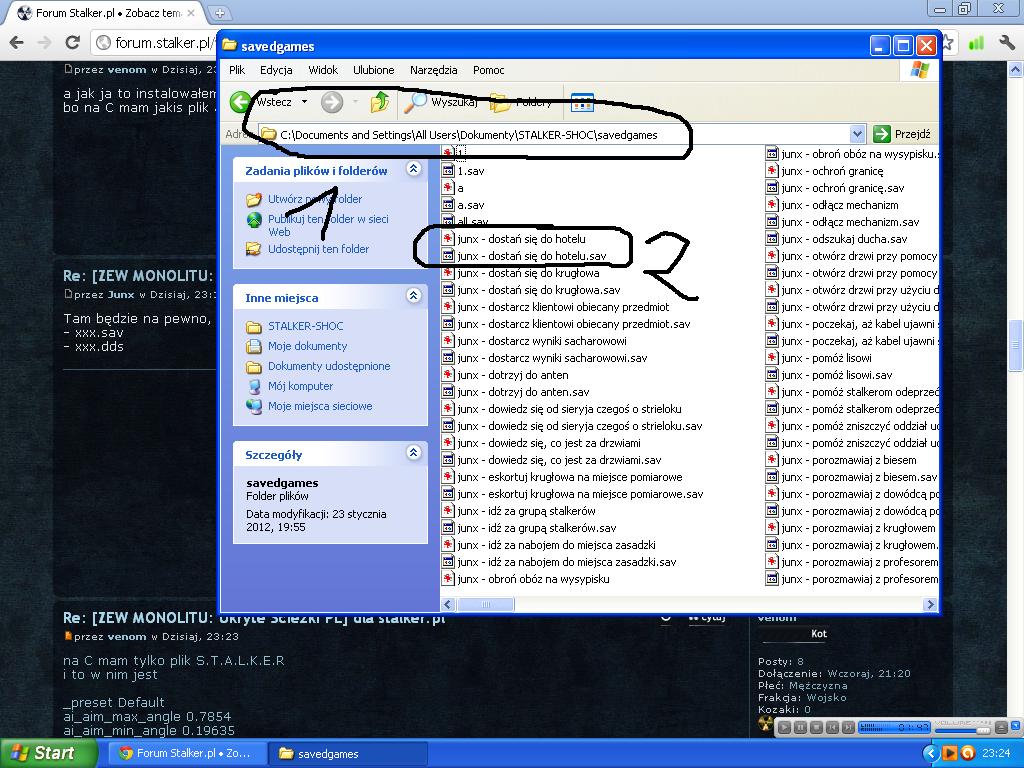Click the Przejdź go button
The width and height of the screenshot is (1024, 768).
pos(902,135)
